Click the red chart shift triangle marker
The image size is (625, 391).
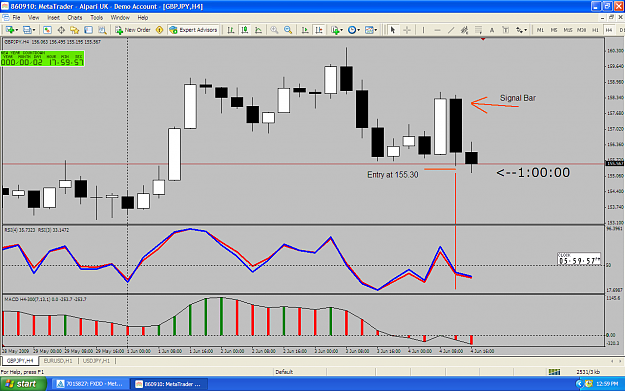pos(483,39)
